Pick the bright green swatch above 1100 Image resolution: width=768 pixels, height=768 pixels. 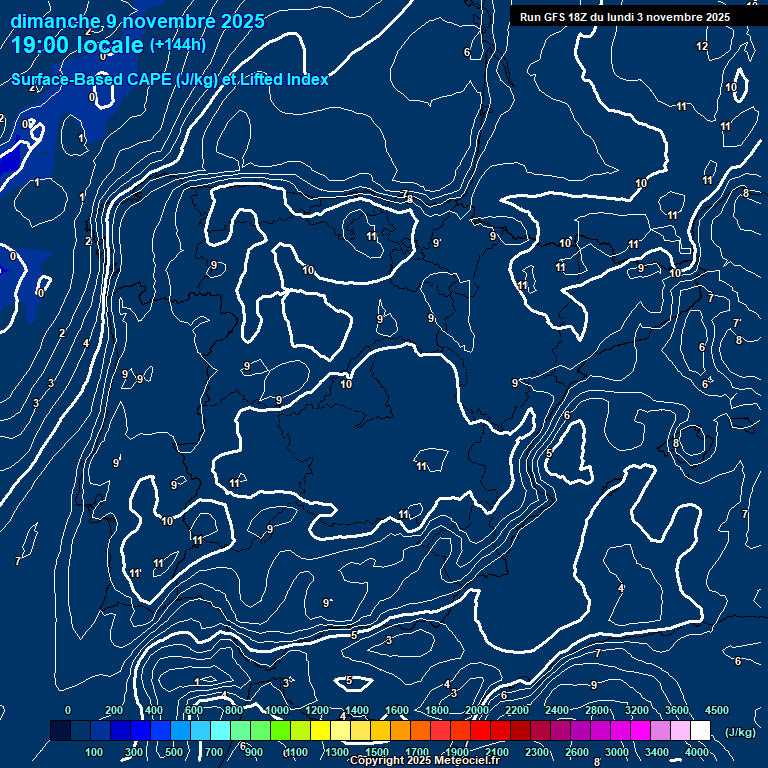(x=280, y=730)
